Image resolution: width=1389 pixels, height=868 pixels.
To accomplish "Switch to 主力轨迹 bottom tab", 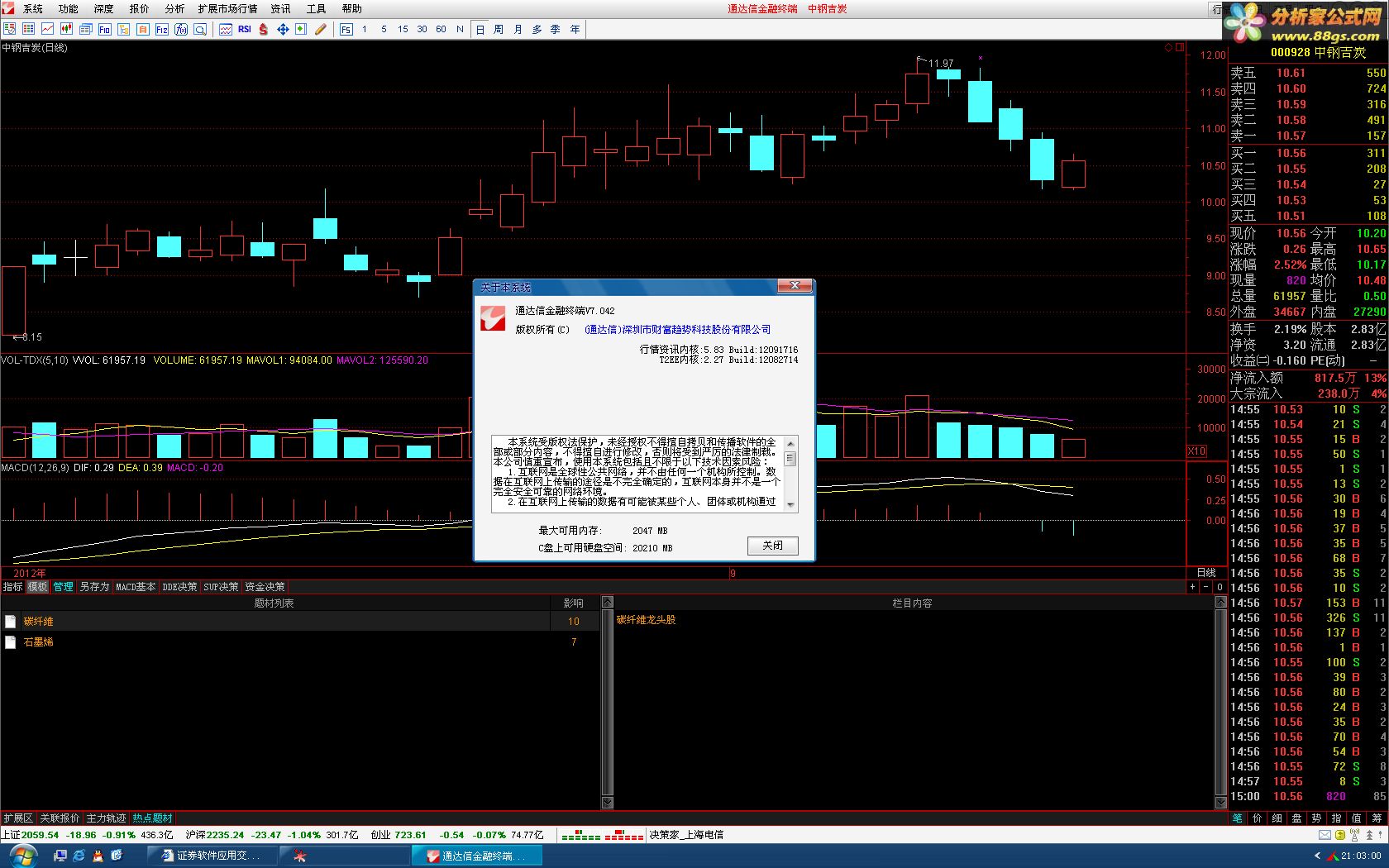I will (106, 818).
